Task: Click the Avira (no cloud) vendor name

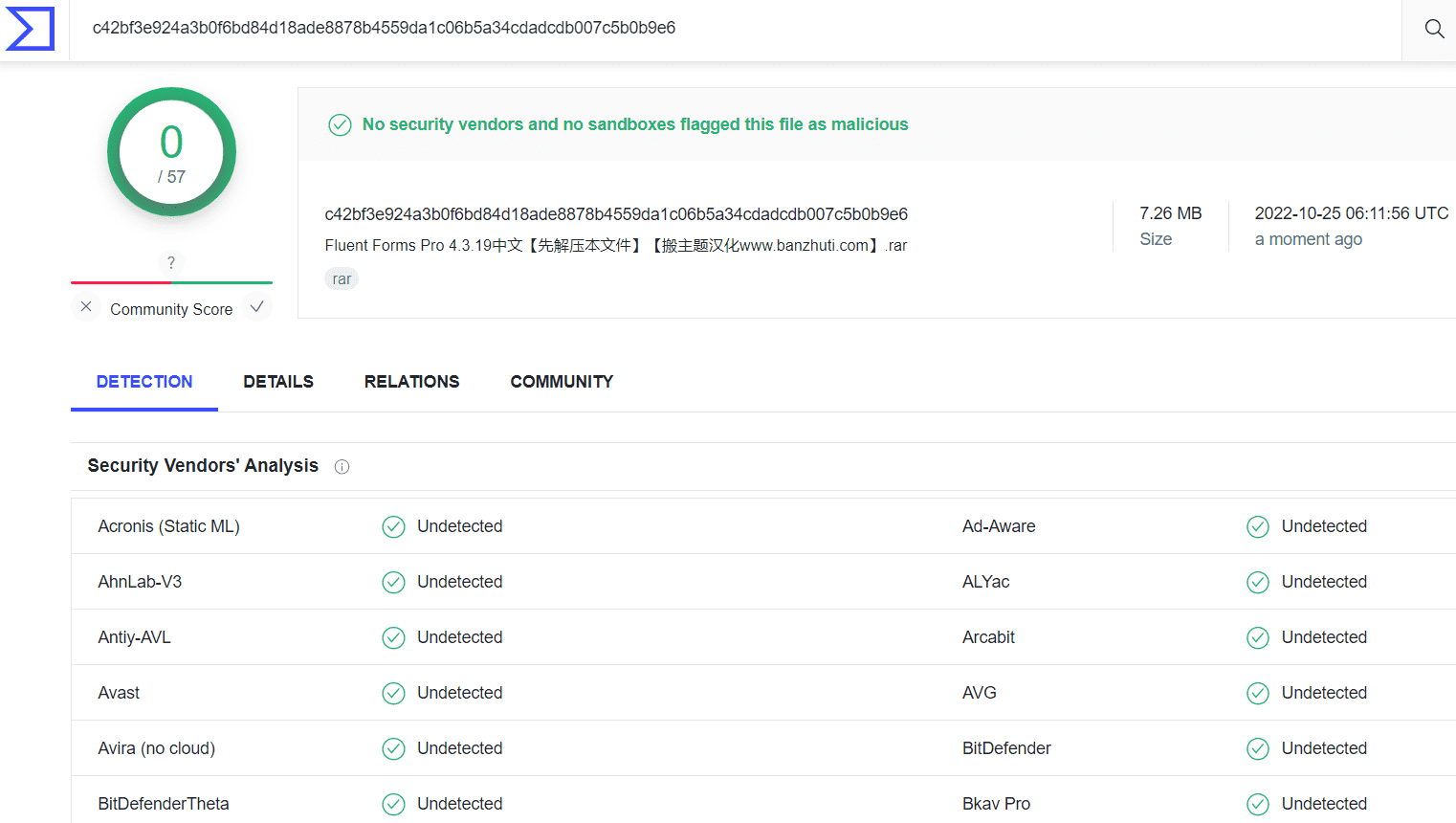Action: click(x=157, y=748)
